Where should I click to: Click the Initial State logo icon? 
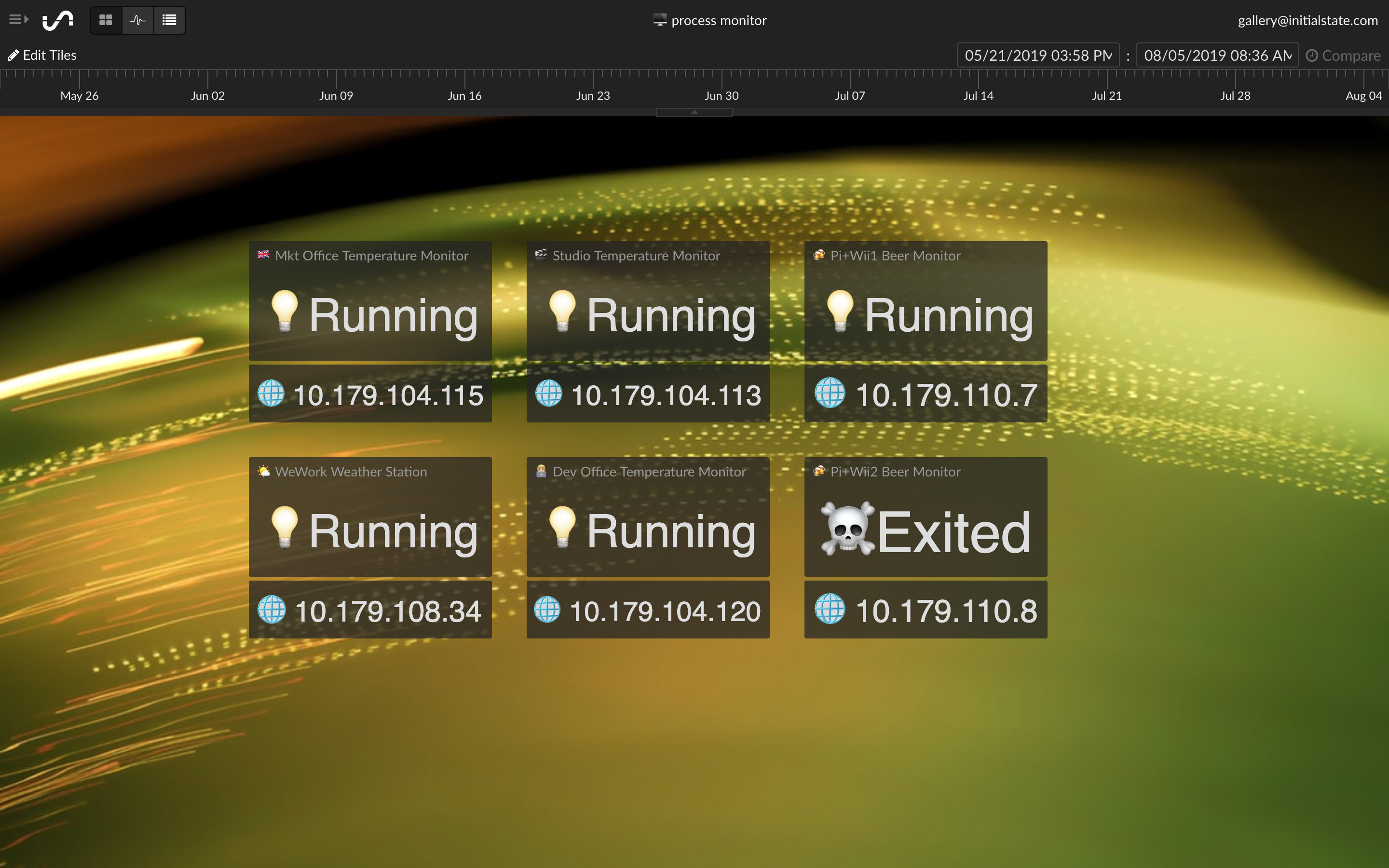(58, 20)
